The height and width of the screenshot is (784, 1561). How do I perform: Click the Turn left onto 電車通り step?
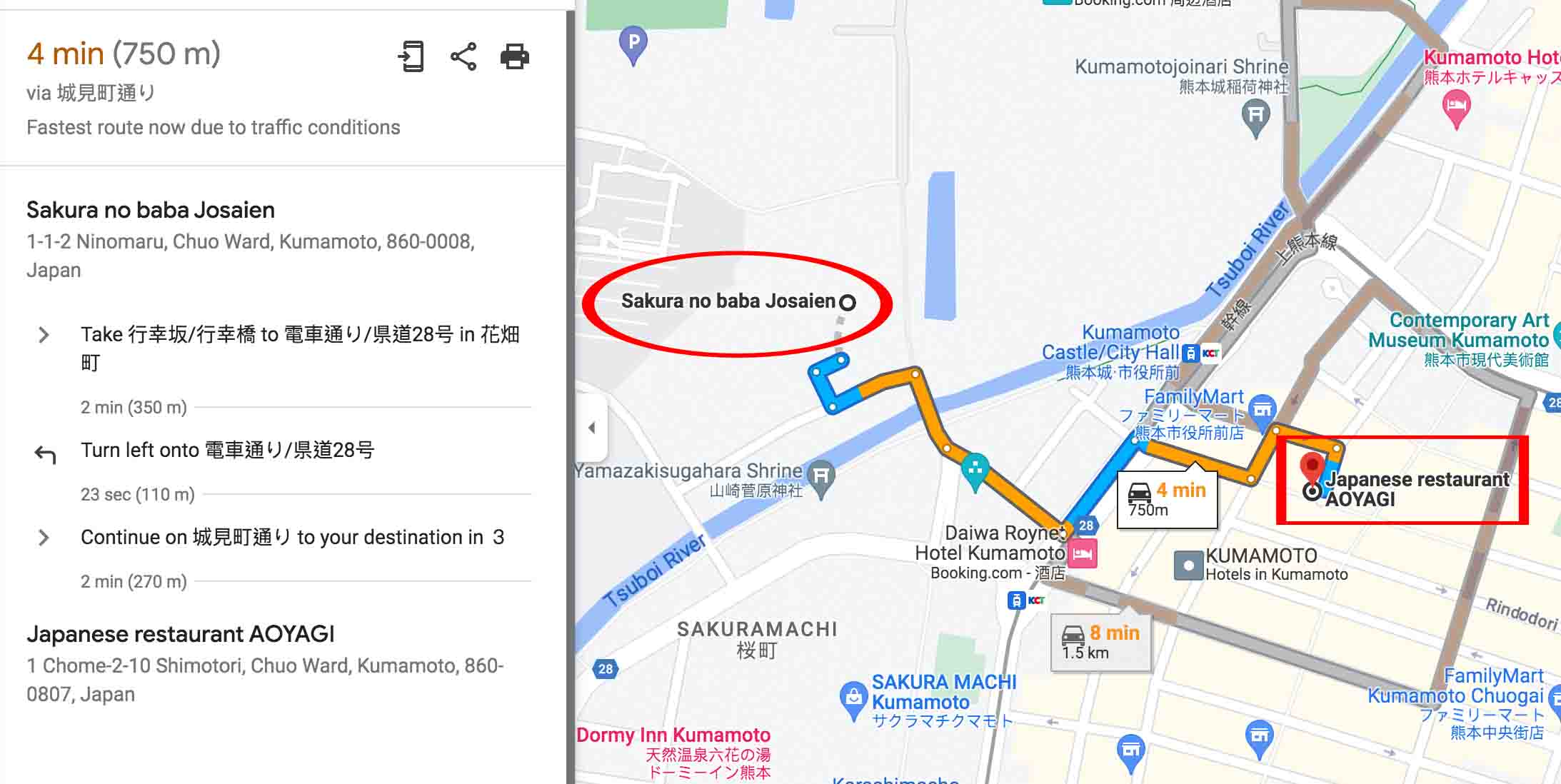pos(227,450)
